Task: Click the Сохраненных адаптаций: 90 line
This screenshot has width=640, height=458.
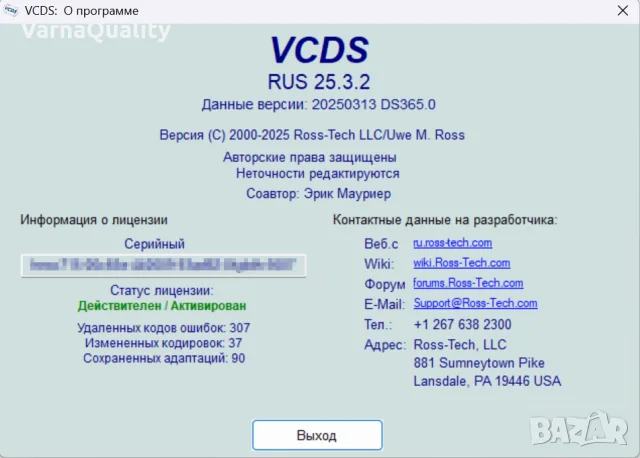Action: [164, 358]
